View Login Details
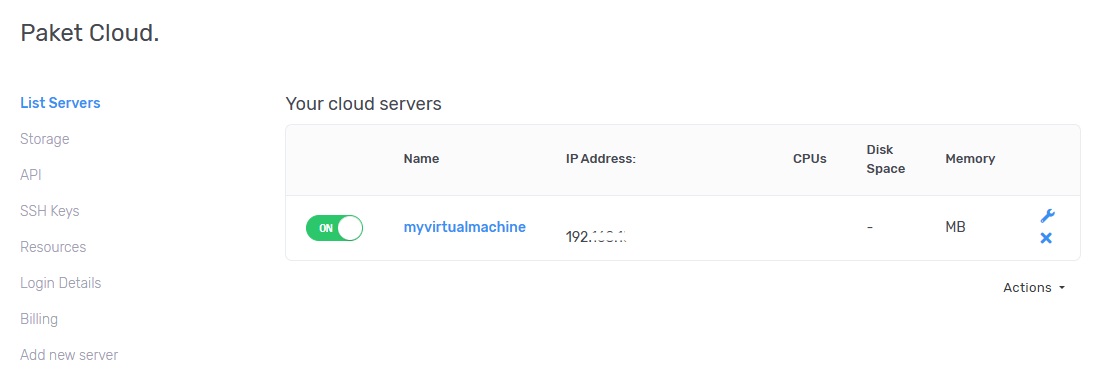This screenshot has width=1096, height=390. [61, 283]
